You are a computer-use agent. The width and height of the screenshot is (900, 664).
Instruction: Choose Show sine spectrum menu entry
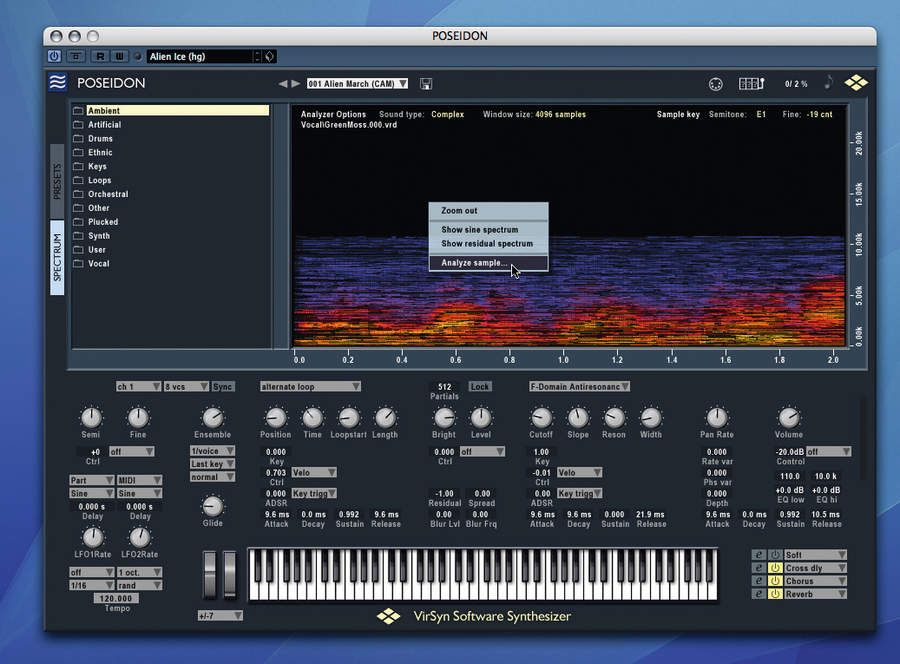click(488, 230)
